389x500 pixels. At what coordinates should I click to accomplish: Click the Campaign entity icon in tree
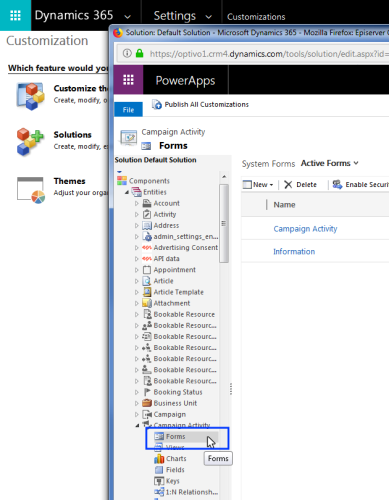click(x=147, y=414)
